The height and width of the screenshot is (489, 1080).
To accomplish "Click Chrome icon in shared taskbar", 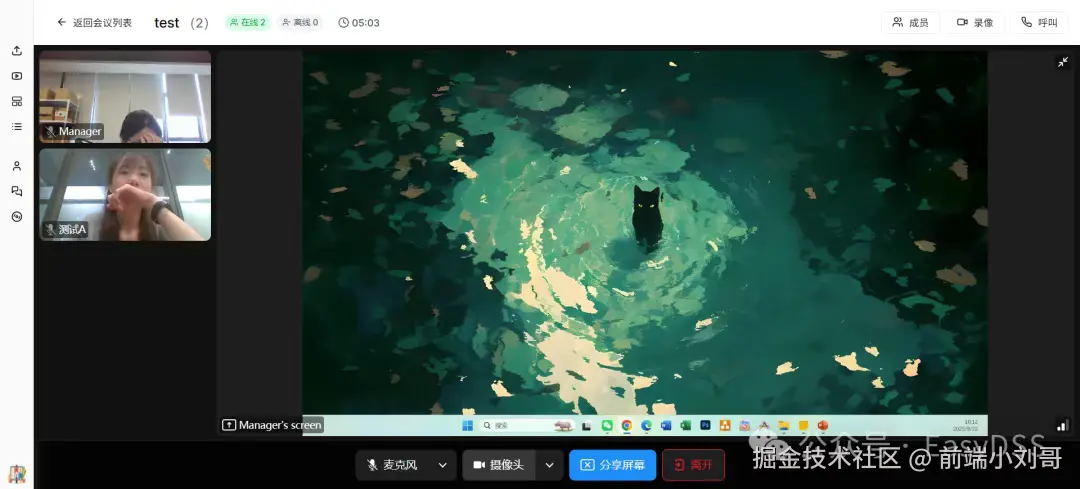I will point(627,426).
